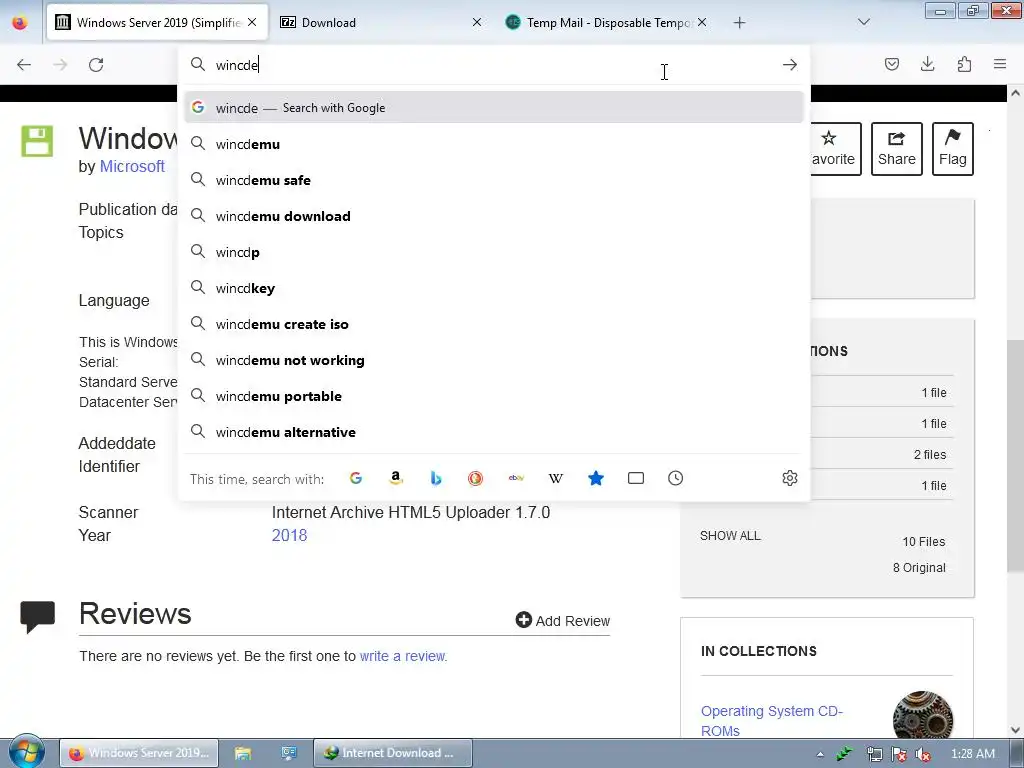Select the 'wincdemu' suggestion

tap(494, 144)
